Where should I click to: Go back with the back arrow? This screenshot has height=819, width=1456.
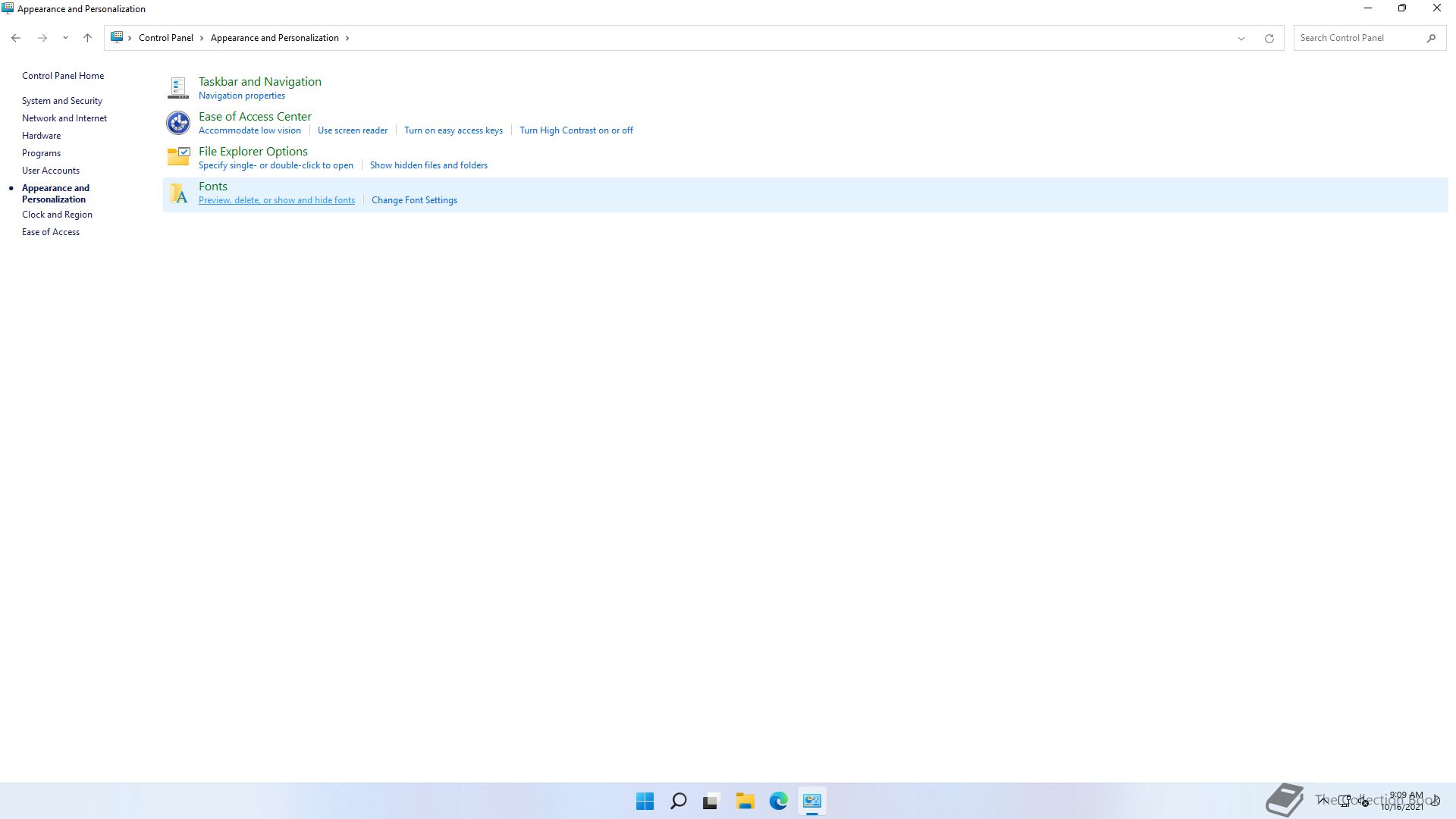(16, 38)
